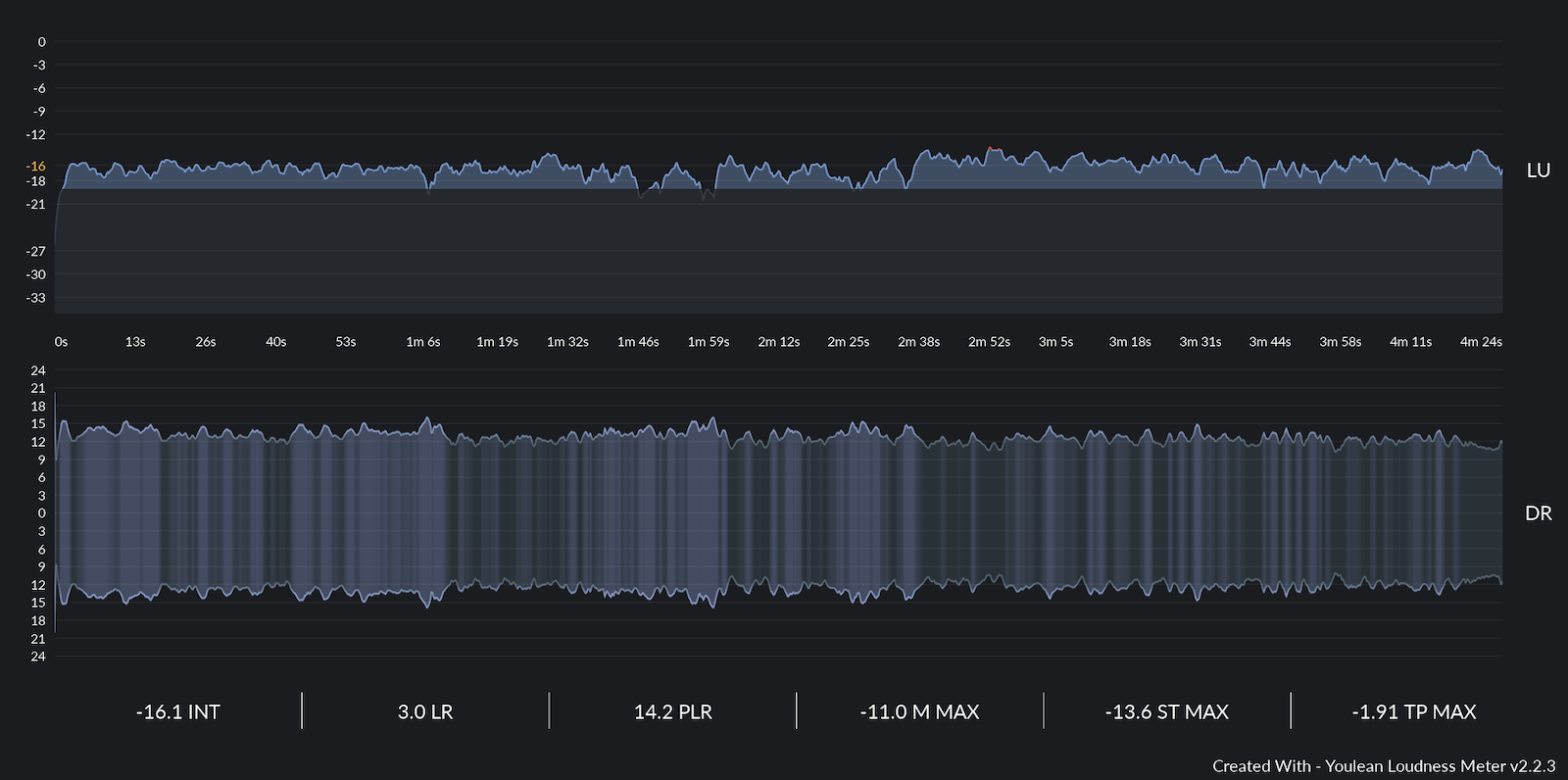This screenshot has width=1568, height=780.
Task: Click the red peak on the loudness curve
Action: [x=994, y=149]
